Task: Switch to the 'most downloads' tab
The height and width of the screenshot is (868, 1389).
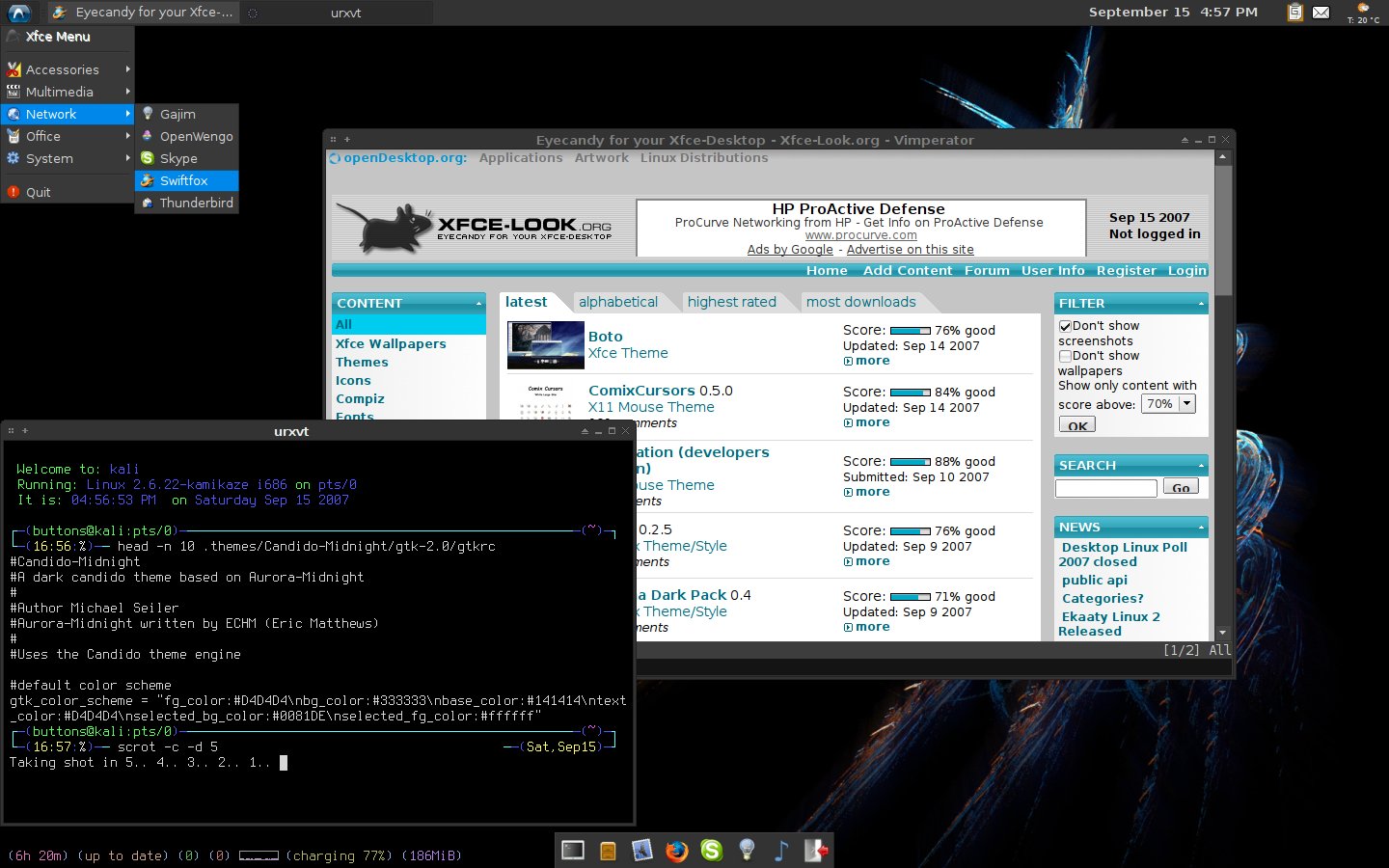Action: (860, 302)
